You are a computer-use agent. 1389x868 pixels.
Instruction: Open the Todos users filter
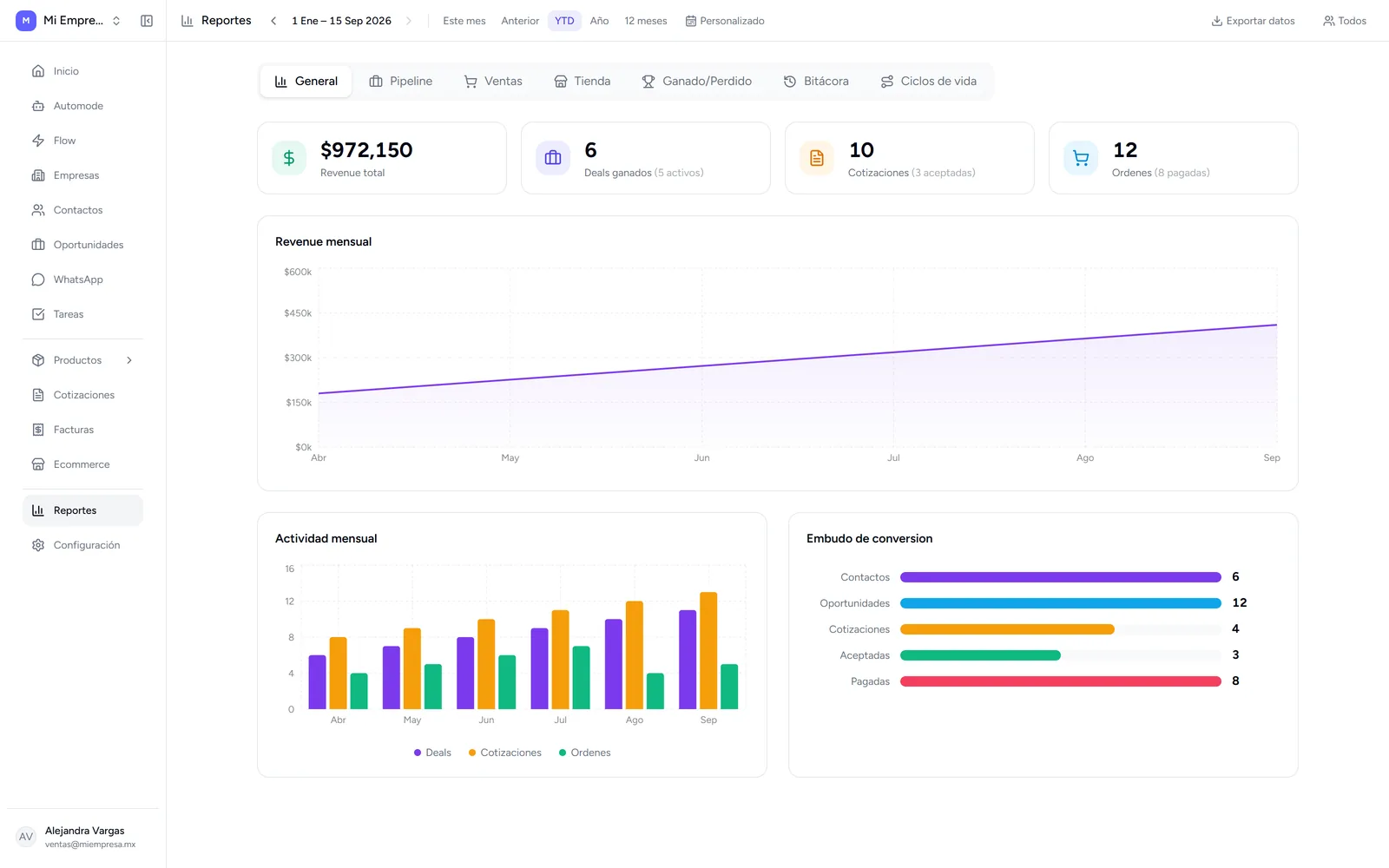1345,21
